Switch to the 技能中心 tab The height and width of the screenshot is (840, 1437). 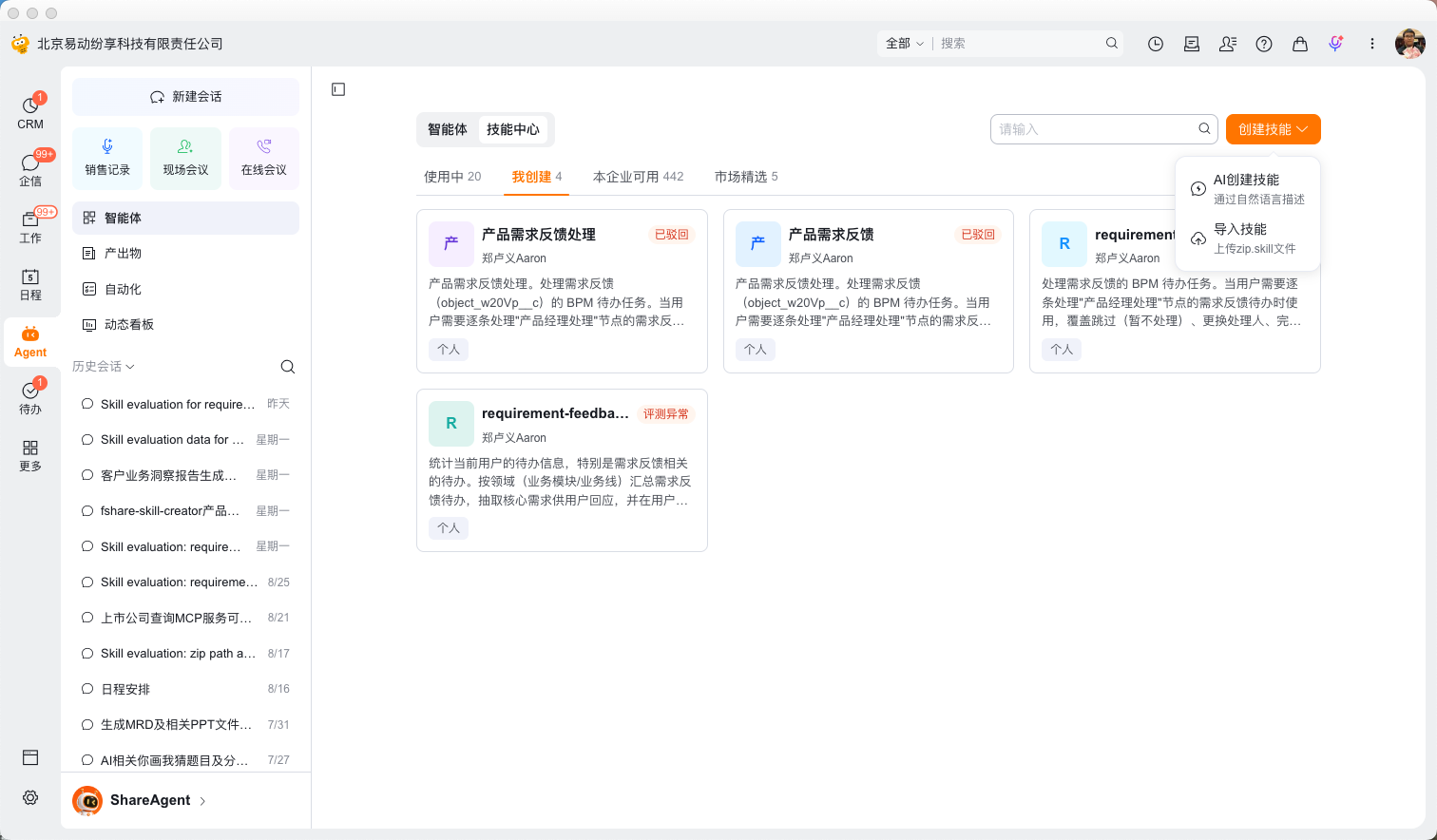(513, 129)
